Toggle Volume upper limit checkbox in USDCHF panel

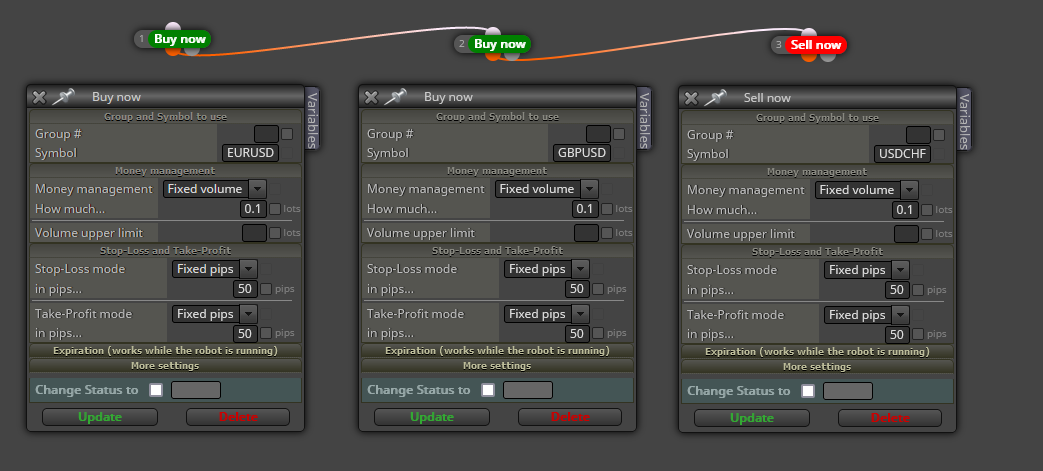927,234
